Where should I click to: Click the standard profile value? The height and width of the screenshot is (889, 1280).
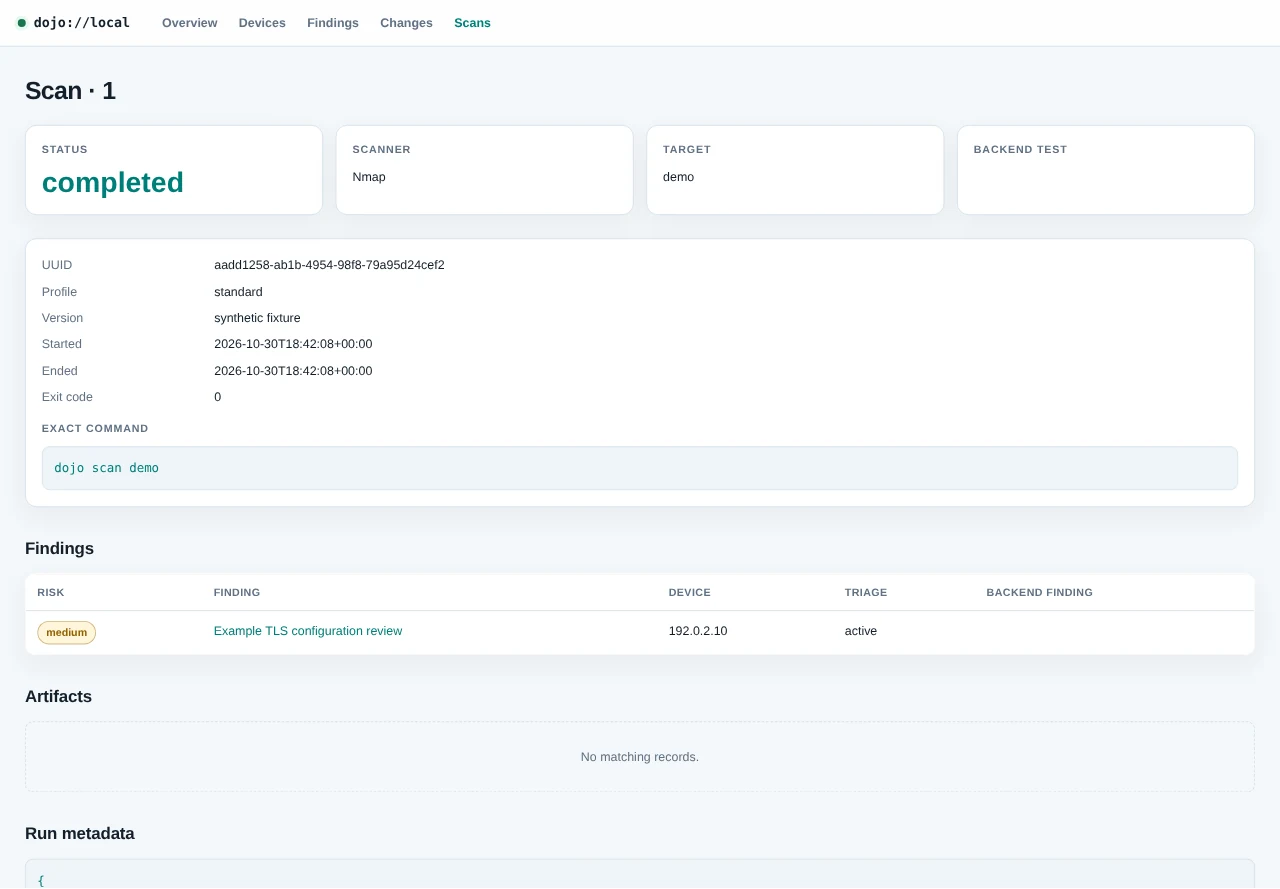(x=238, y=292)
